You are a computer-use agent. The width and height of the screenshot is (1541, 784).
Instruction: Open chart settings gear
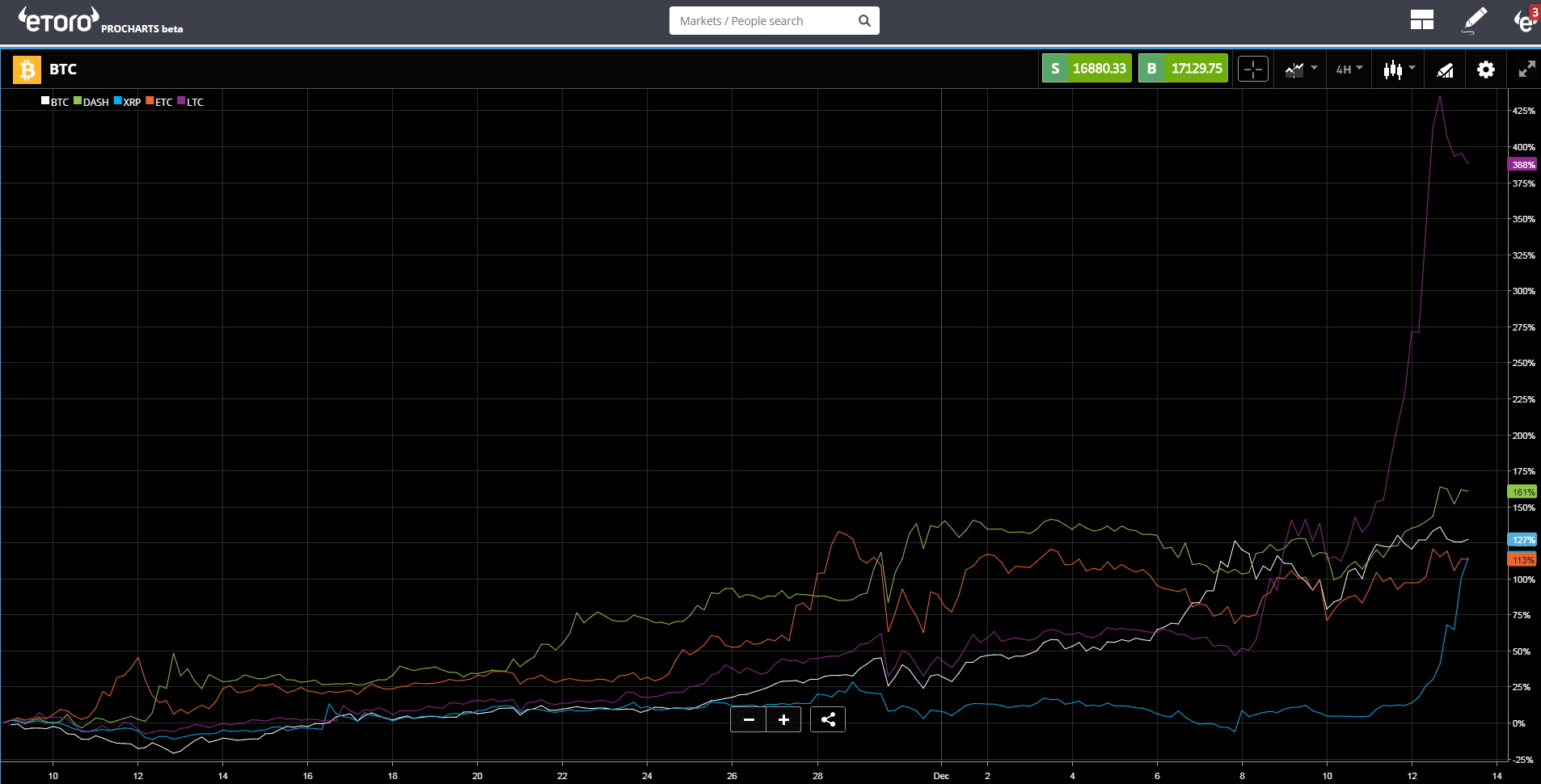1486,70
